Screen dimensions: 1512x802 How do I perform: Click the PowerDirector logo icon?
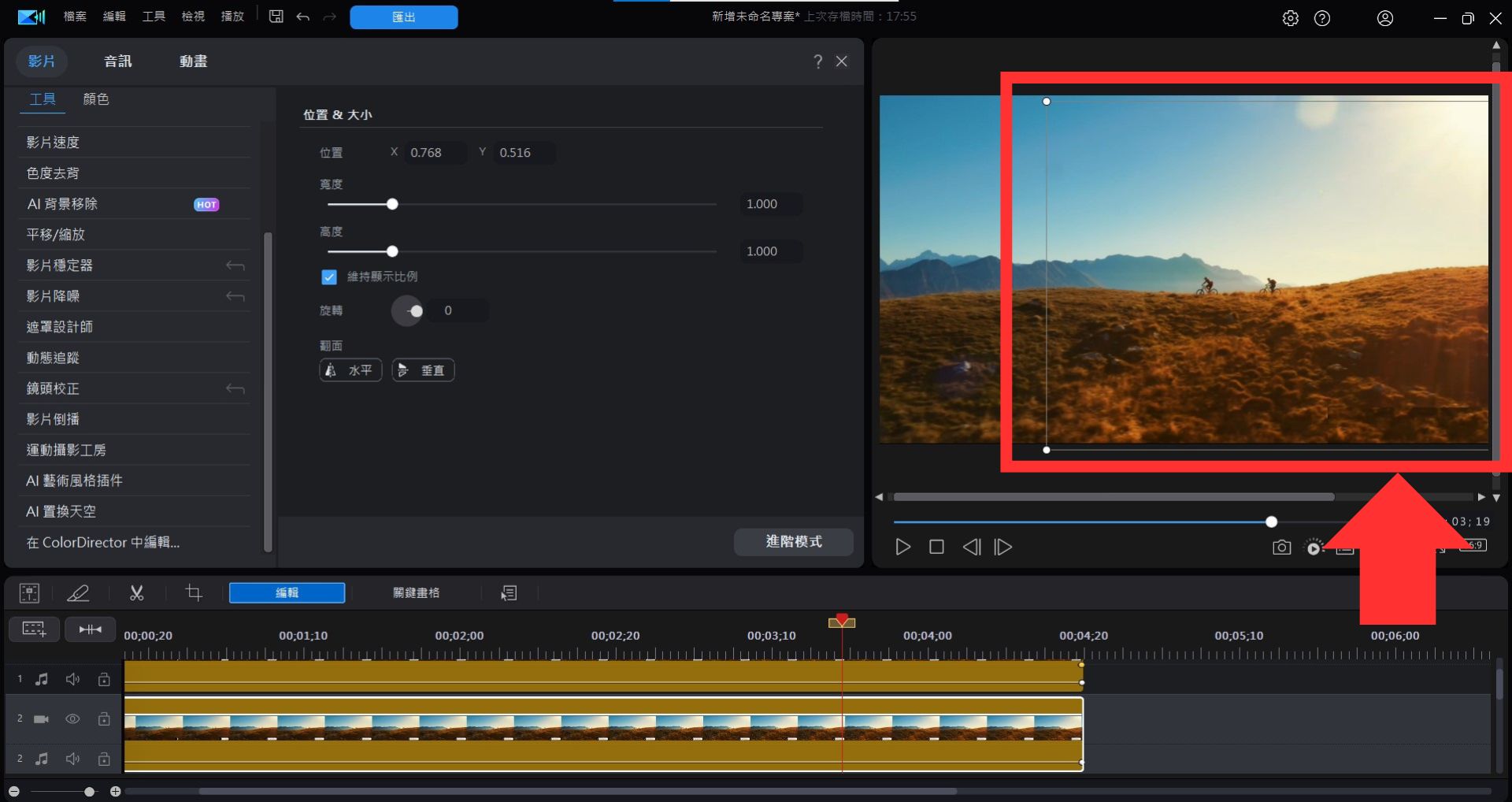click(31, 17)
